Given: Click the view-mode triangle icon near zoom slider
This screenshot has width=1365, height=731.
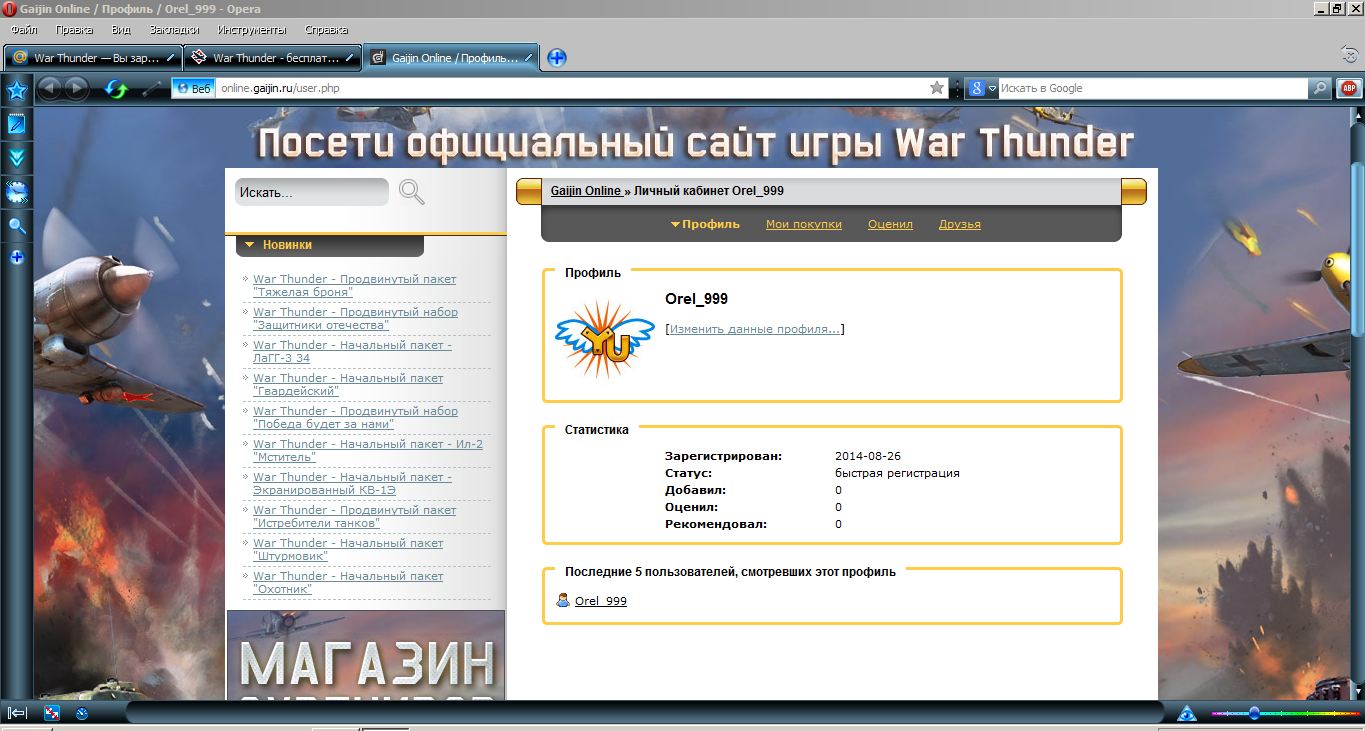Looking at the screenshot, I should (x=1187, y=713).
